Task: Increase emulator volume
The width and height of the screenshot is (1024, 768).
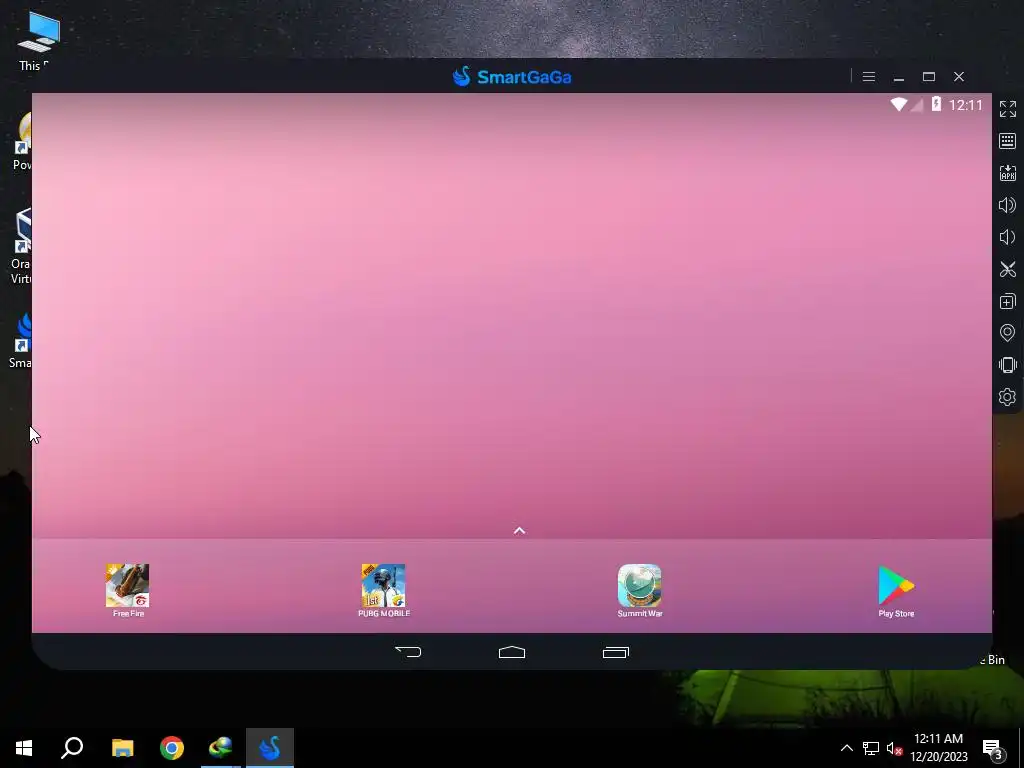Action: tap(1008, 205)
